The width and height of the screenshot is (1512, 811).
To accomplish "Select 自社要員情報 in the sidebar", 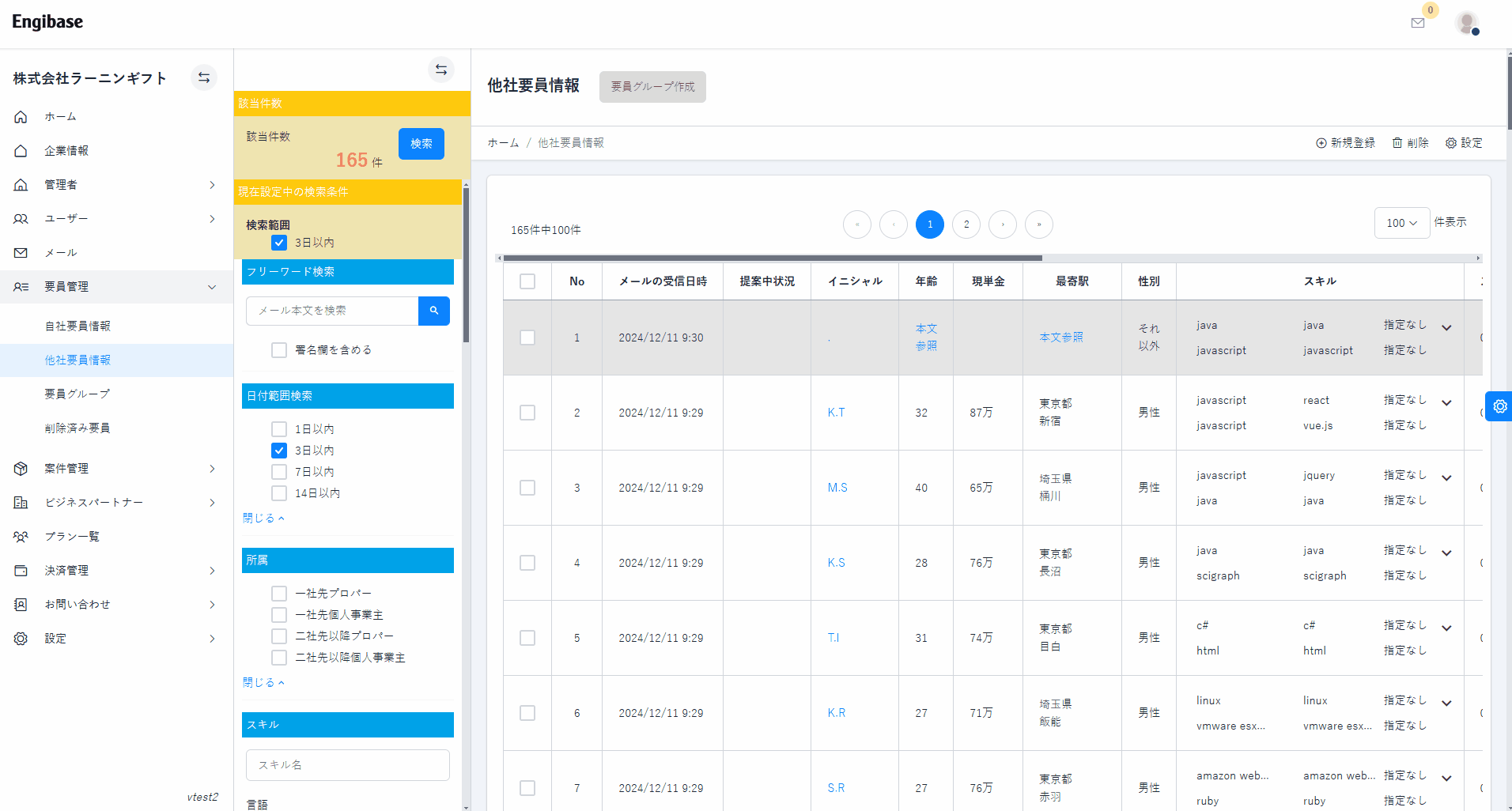I will tap(77, 326).
